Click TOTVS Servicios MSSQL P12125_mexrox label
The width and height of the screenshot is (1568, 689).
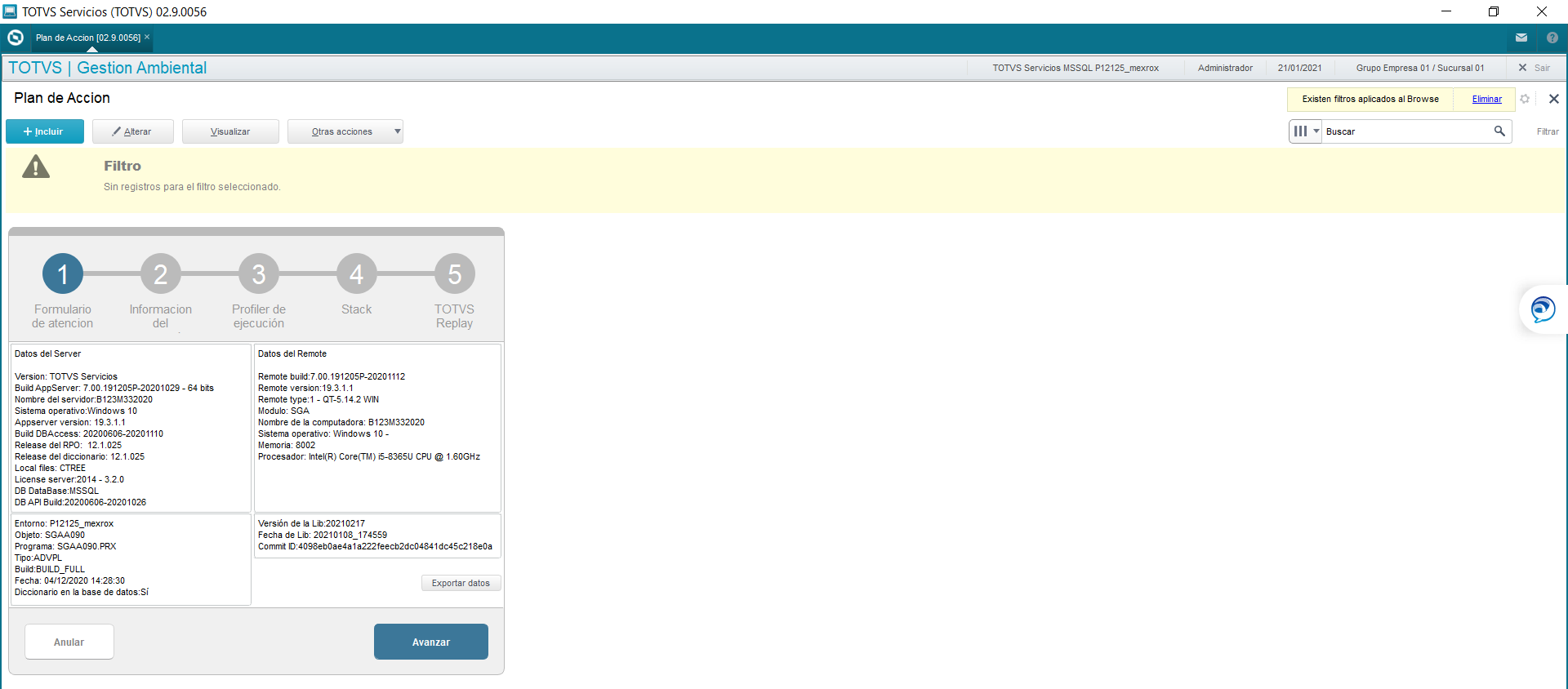1076,68
